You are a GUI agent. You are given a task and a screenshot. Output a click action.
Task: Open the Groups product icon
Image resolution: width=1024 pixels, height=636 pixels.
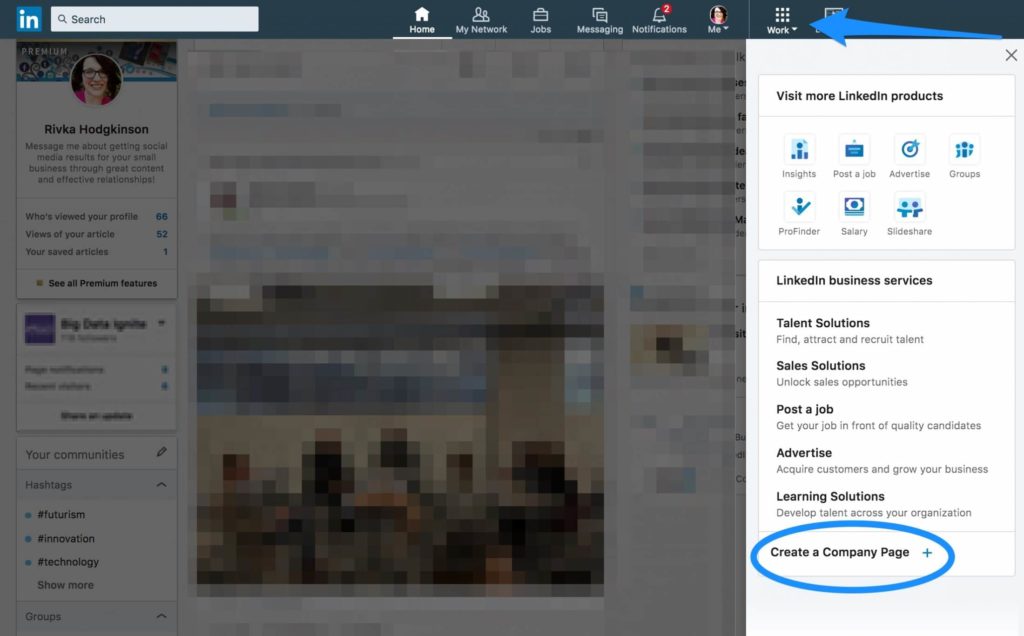coord(965,157)
